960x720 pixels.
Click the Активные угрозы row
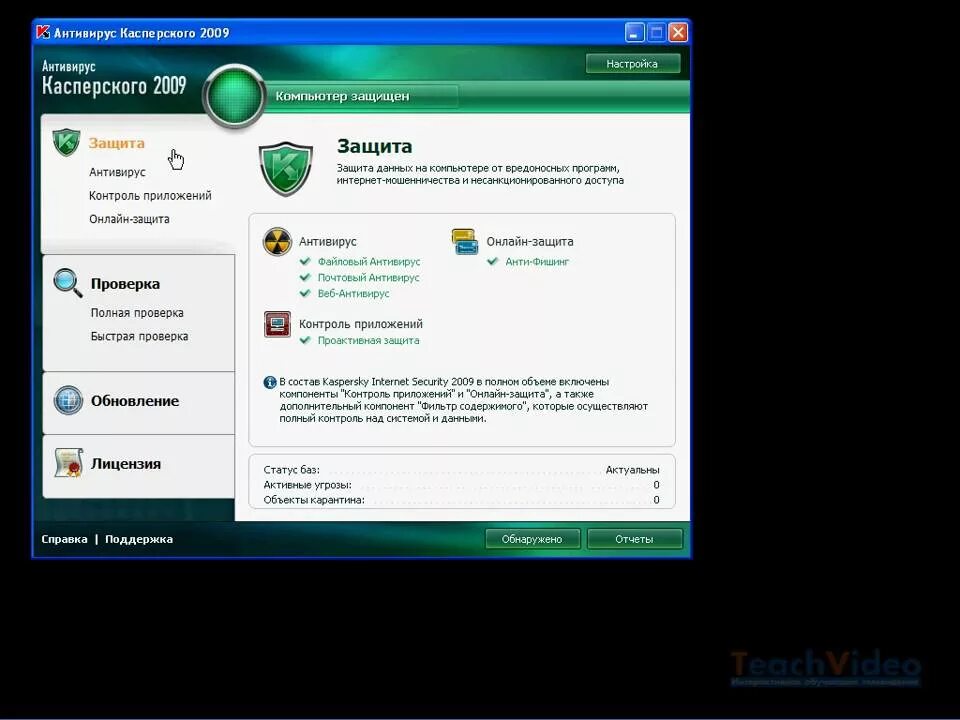tap(461, 485)
